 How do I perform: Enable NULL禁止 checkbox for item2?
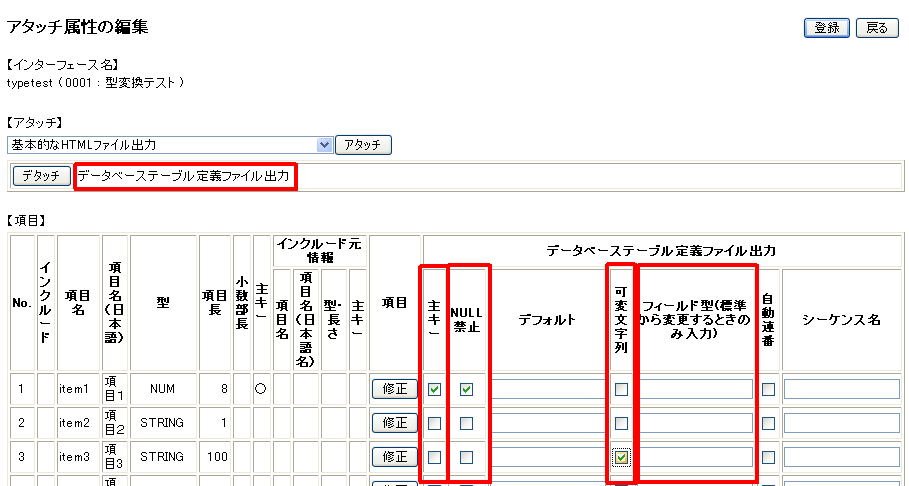coord(466,423)
